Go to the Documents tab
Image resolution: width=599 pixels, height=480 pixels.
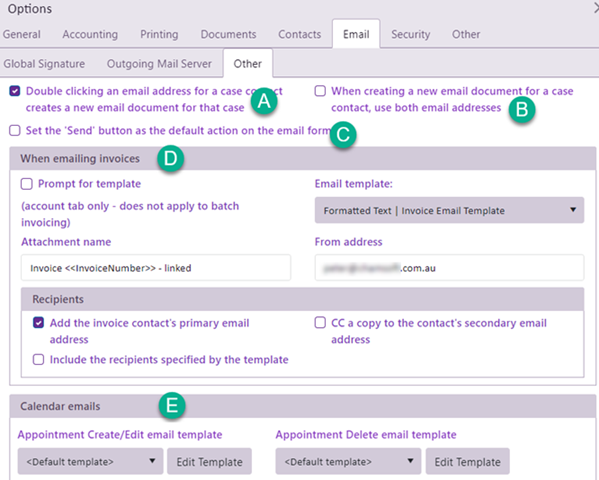(x=228, y=34)
